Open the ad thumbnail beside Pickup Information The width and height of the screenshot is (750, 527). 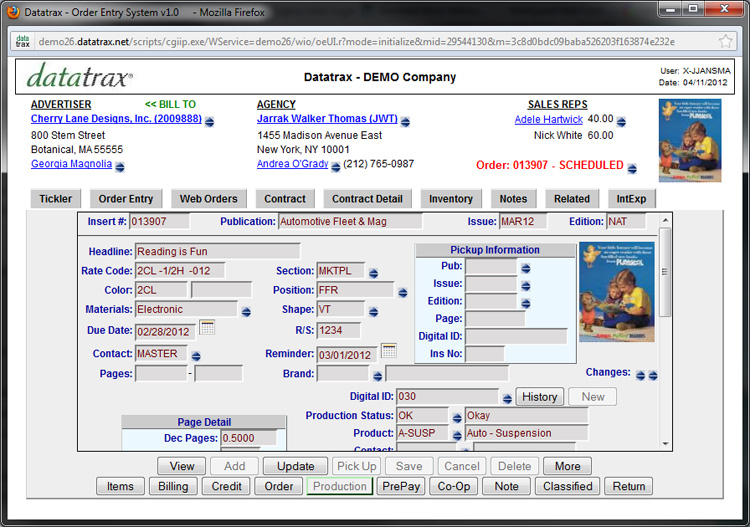(x=617, y=292)
